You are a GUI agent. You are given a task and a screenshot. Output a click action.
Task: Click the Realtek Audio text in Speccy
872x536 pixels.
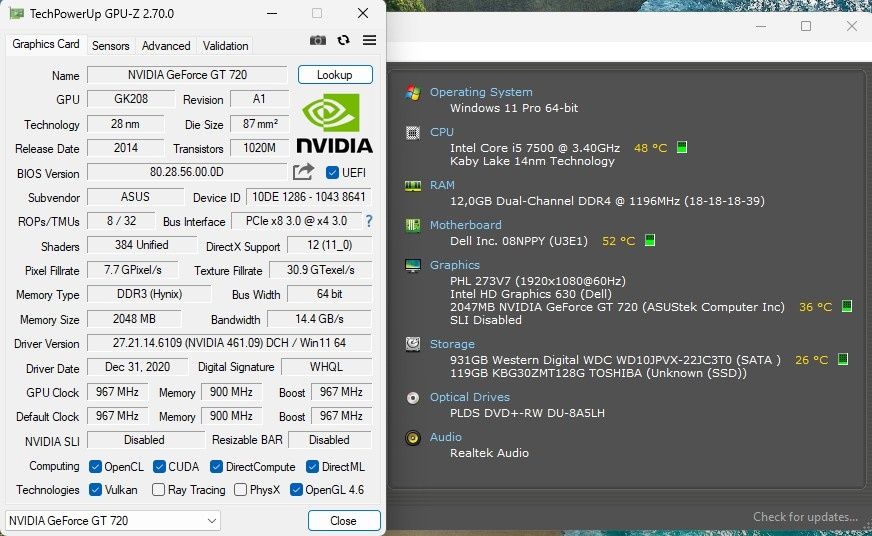tap(489, 453)
